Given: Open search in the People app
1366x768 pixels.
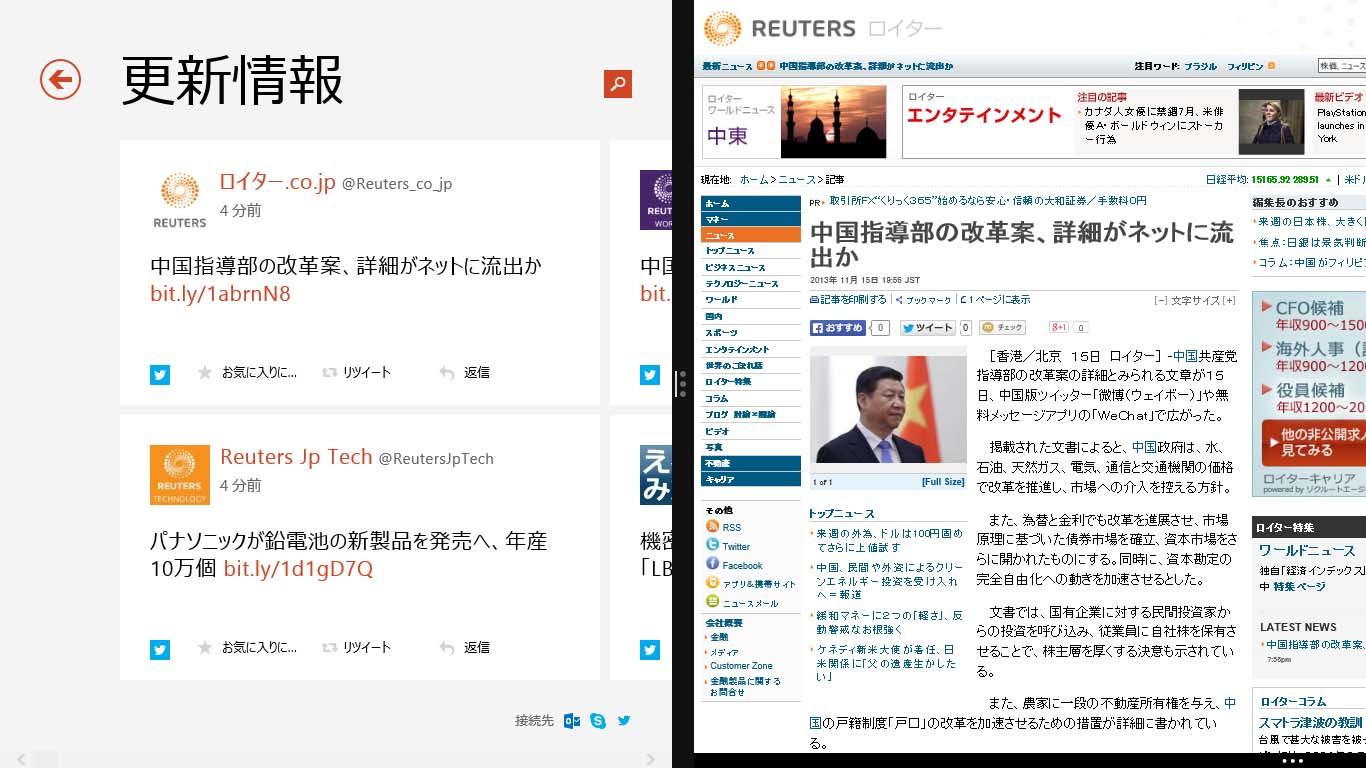Looking at the screenshot, I should [618, 84].
